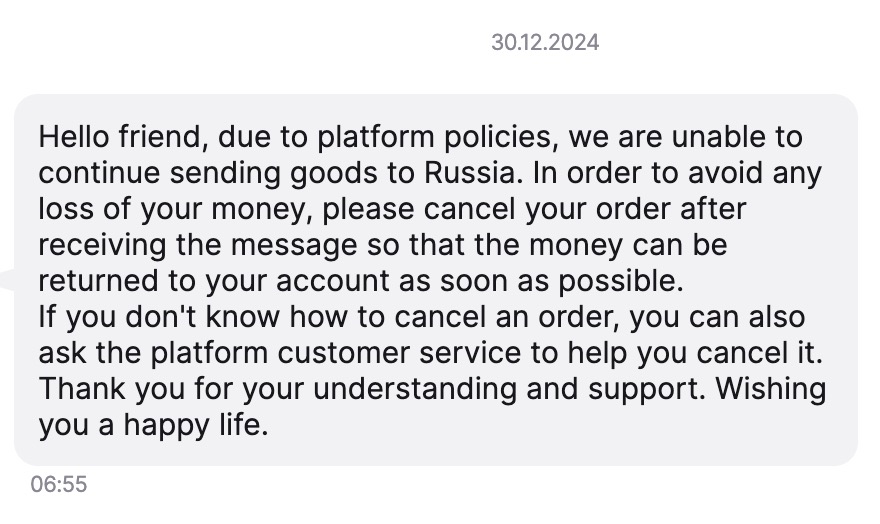Click the 30.12.2024 date separator
Image resolution: width=880 pixels, height=524 pixels.
pos(545,43)
